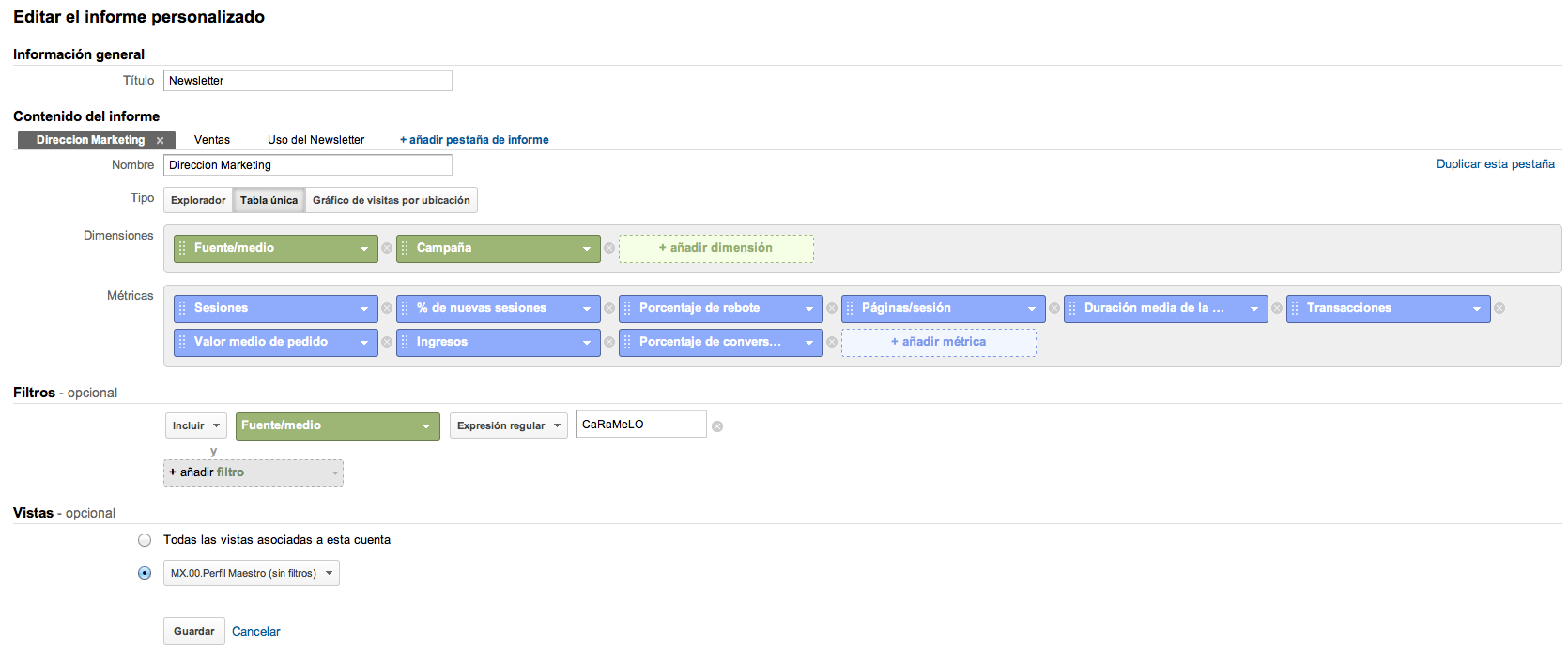The width and height of the screenshot is (1568, 665).
Task: Delete the Sesiones metric using its X icon
Action: 387,308
